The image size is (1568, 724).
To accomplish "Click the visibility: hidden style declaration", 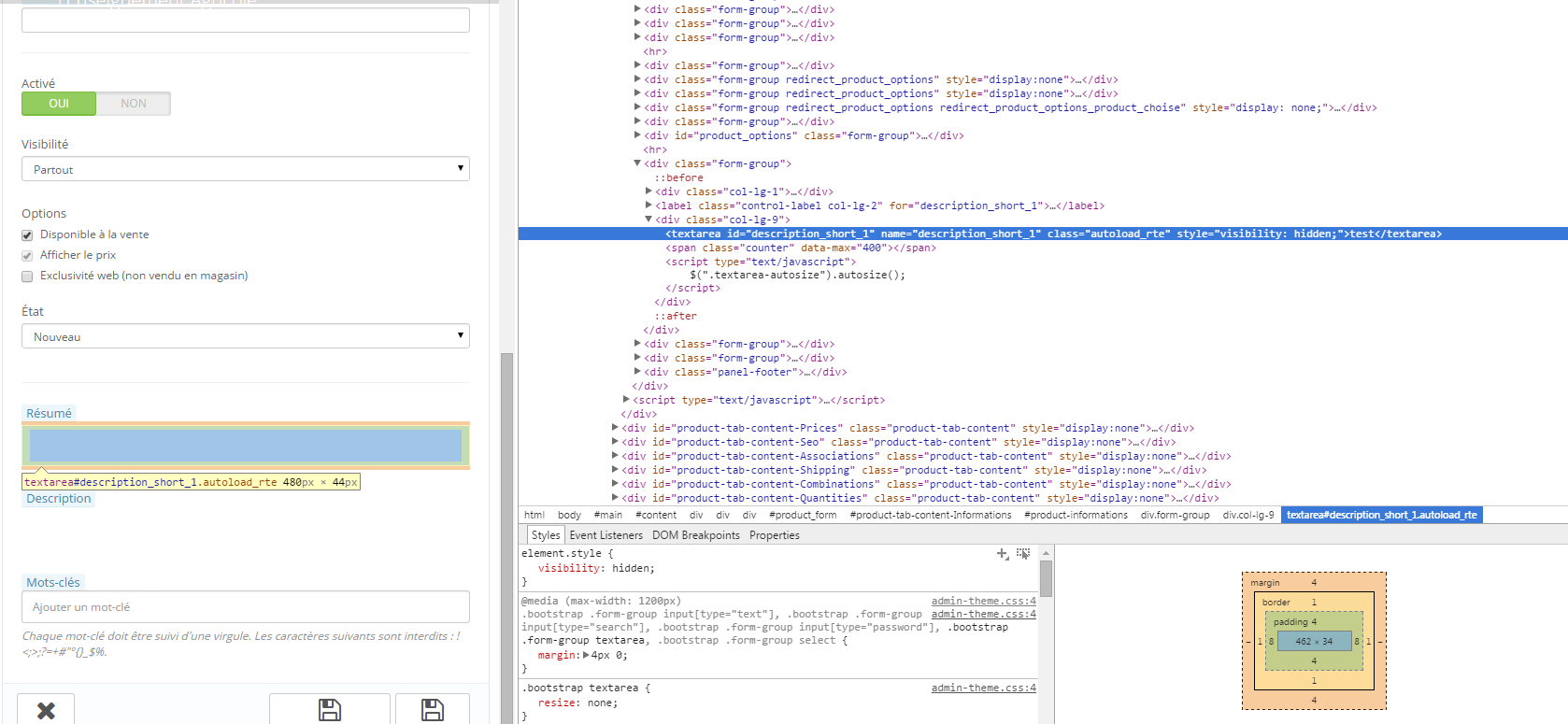I will tap(596, 569).
